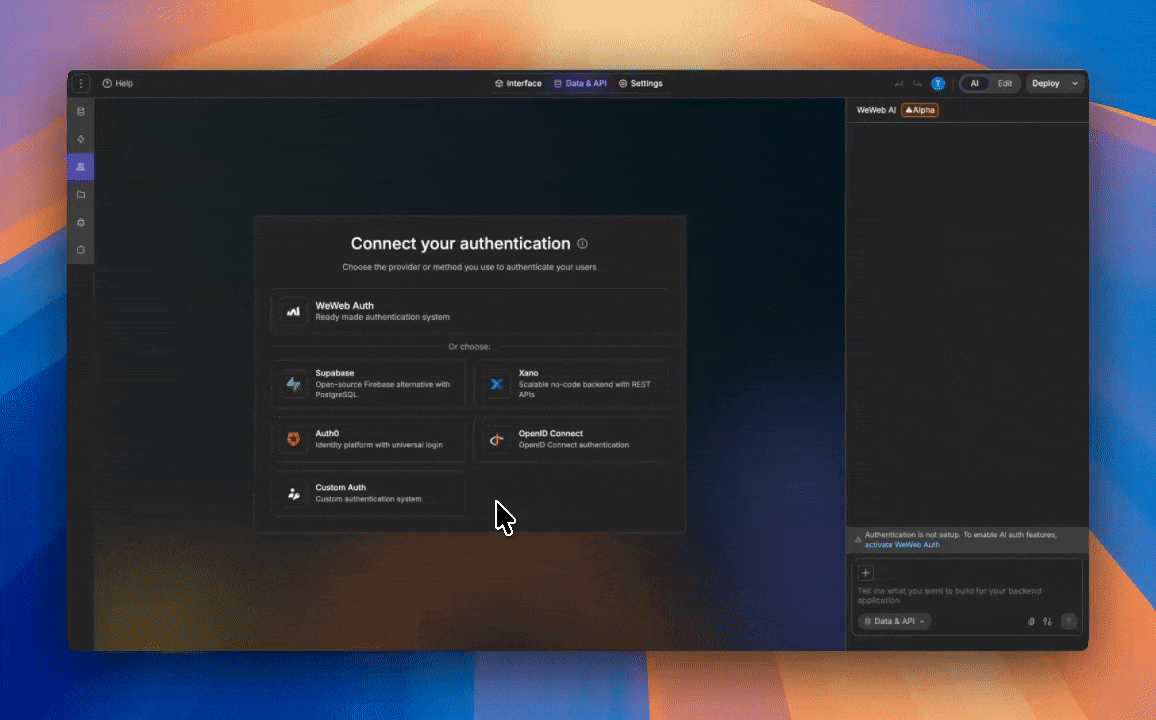1156x720 pixels.
Task: Click the undo arrow in top bar
Action: [899, 83]
